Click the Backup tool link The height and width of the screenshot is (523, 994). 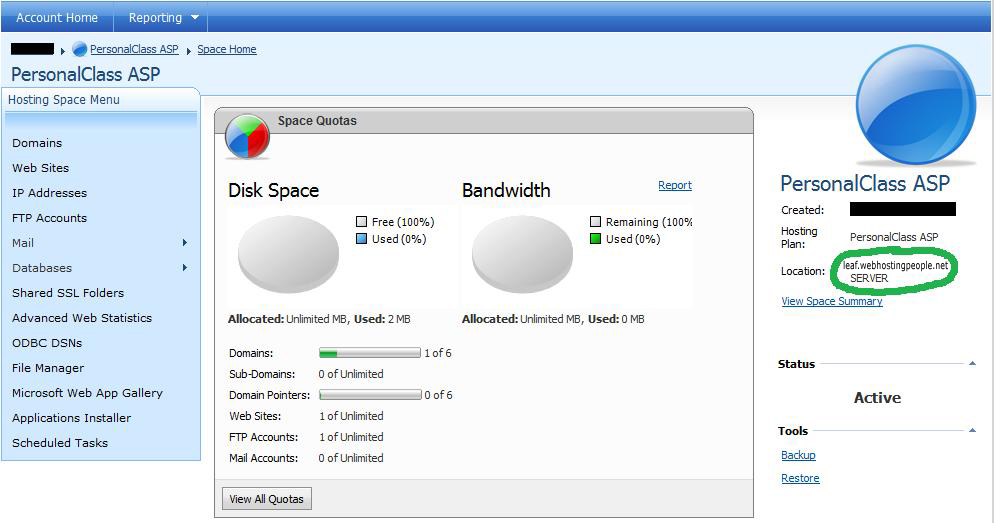coord(798,455)
